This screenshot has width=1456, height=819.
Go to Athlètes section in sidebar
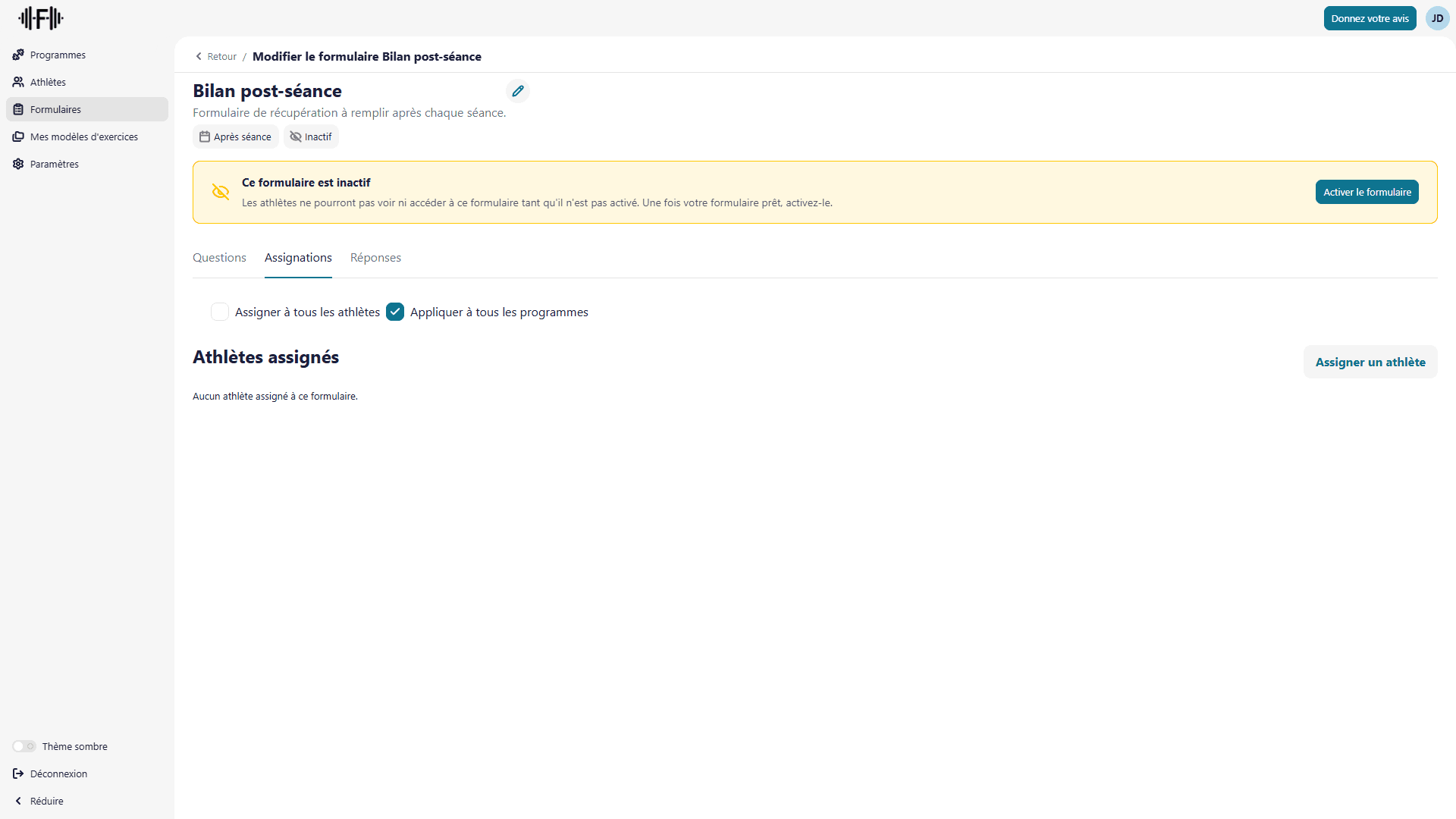48,82
